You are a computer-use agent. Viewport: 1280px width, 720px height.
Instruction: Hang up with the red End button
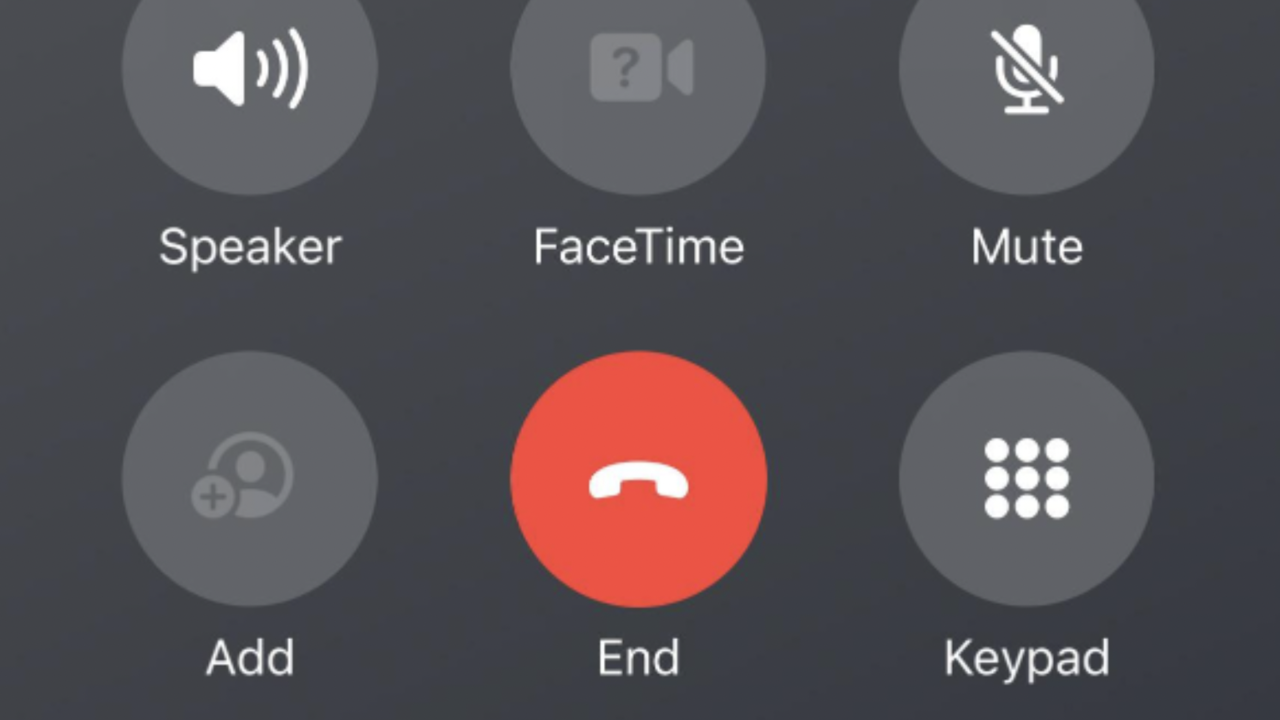pyautogui.click(x=639, y=479)
